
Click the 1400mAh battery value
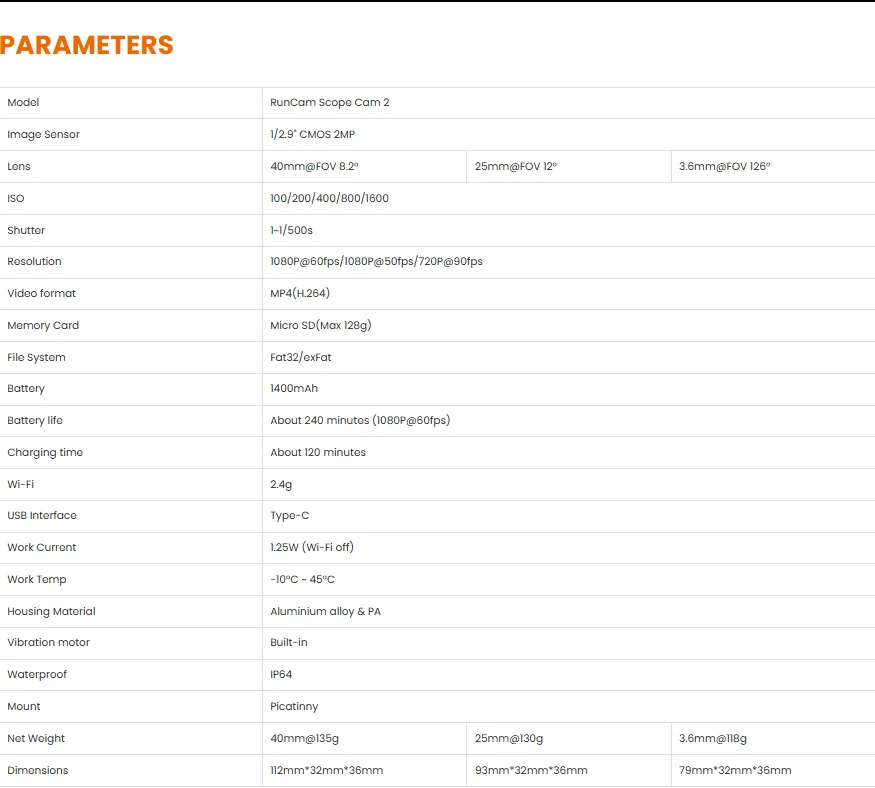[x=294, y=388]
